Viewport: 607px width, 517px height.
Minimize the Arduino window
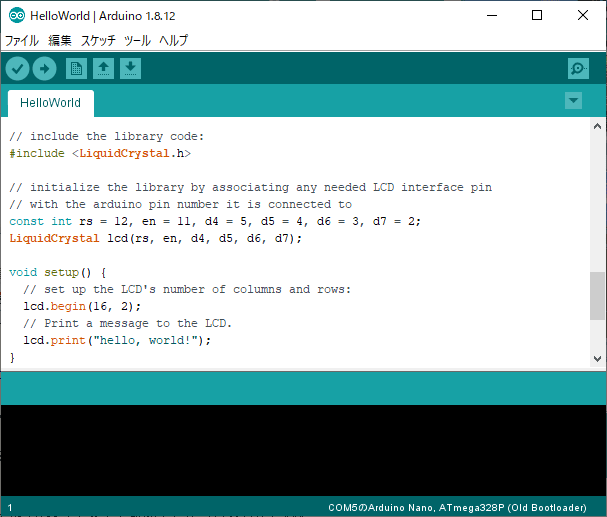click(x=492, y=15)
